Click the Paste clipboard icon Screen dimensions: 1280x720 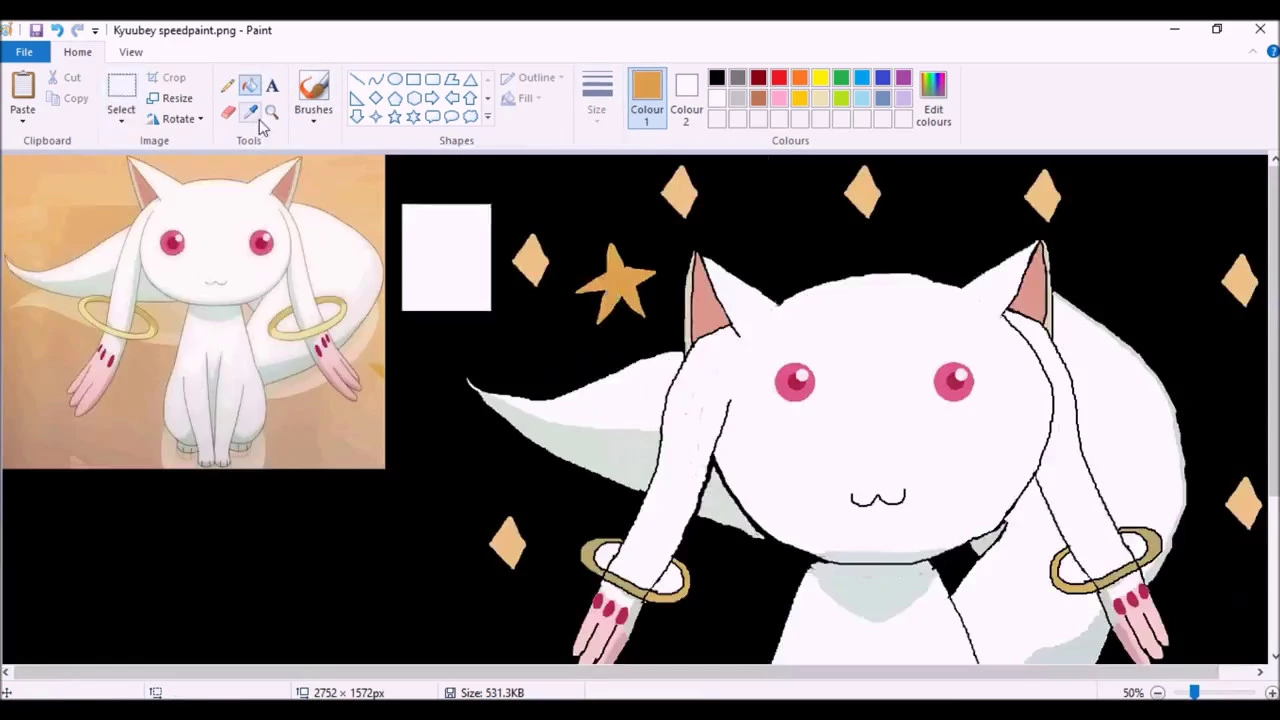pyautogui.click(x=23, y=85)
